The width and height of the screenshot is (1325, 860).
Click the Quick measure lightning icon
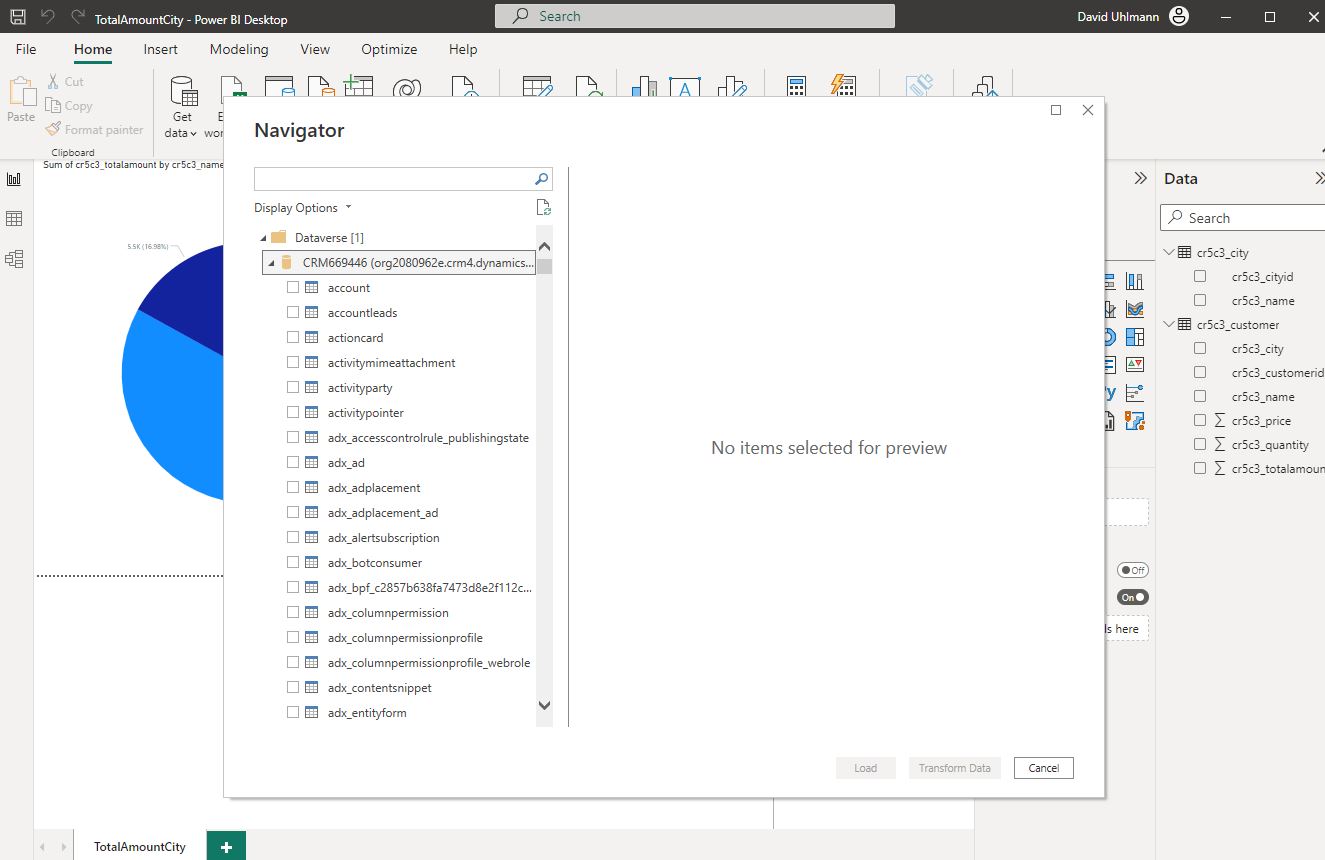click(x=843, y=87)
